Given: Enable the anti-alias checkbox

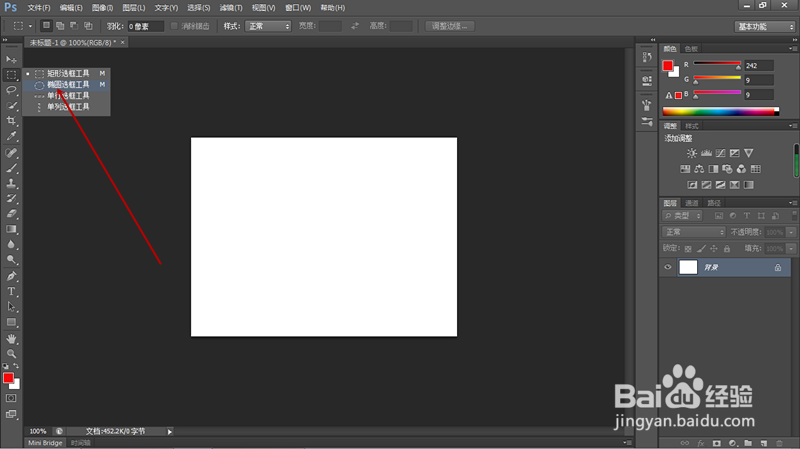Looking at the screenshot, I should [x=174, y=26].
